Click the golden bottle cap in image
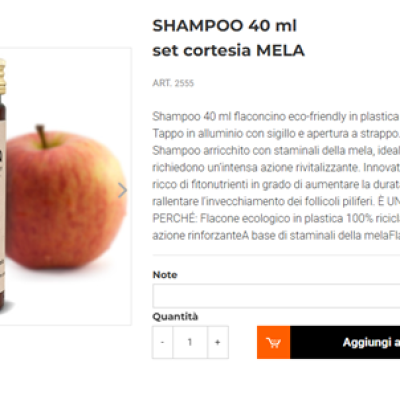The image size is (400, 400). 3,76
